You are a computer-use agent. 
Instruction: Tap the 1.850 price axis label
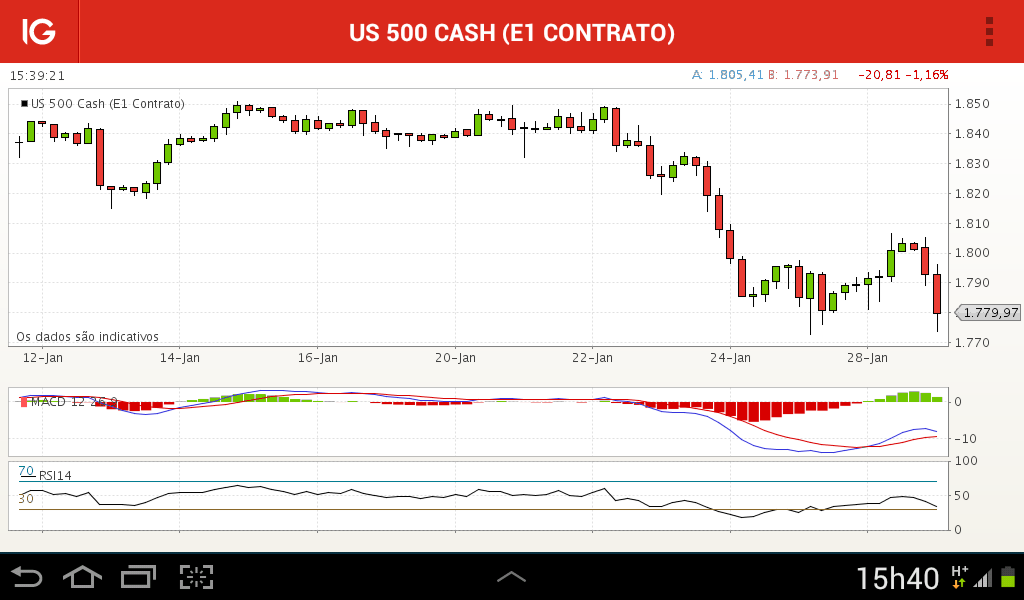(972, 104)
